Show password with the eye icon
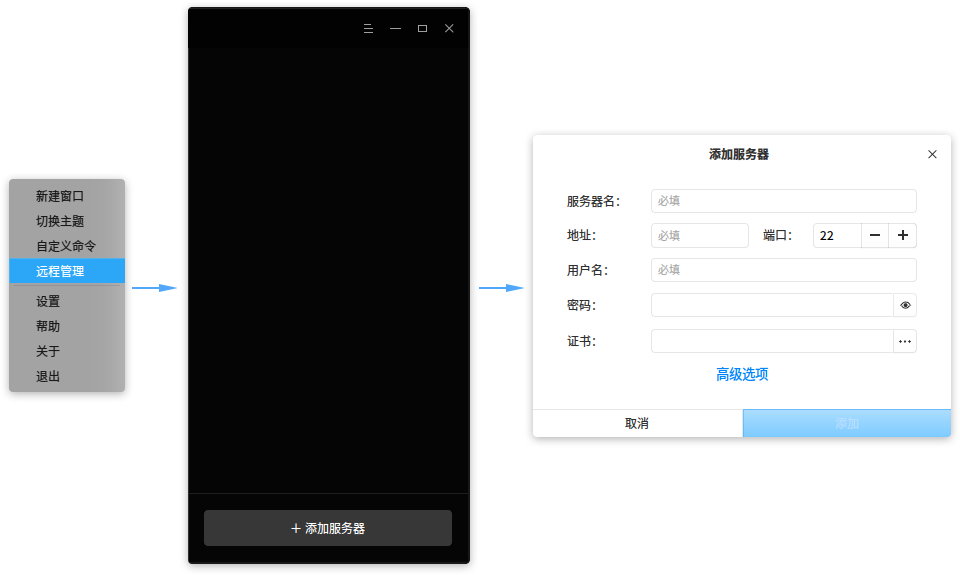960x575 pixels. coord(905,305)
